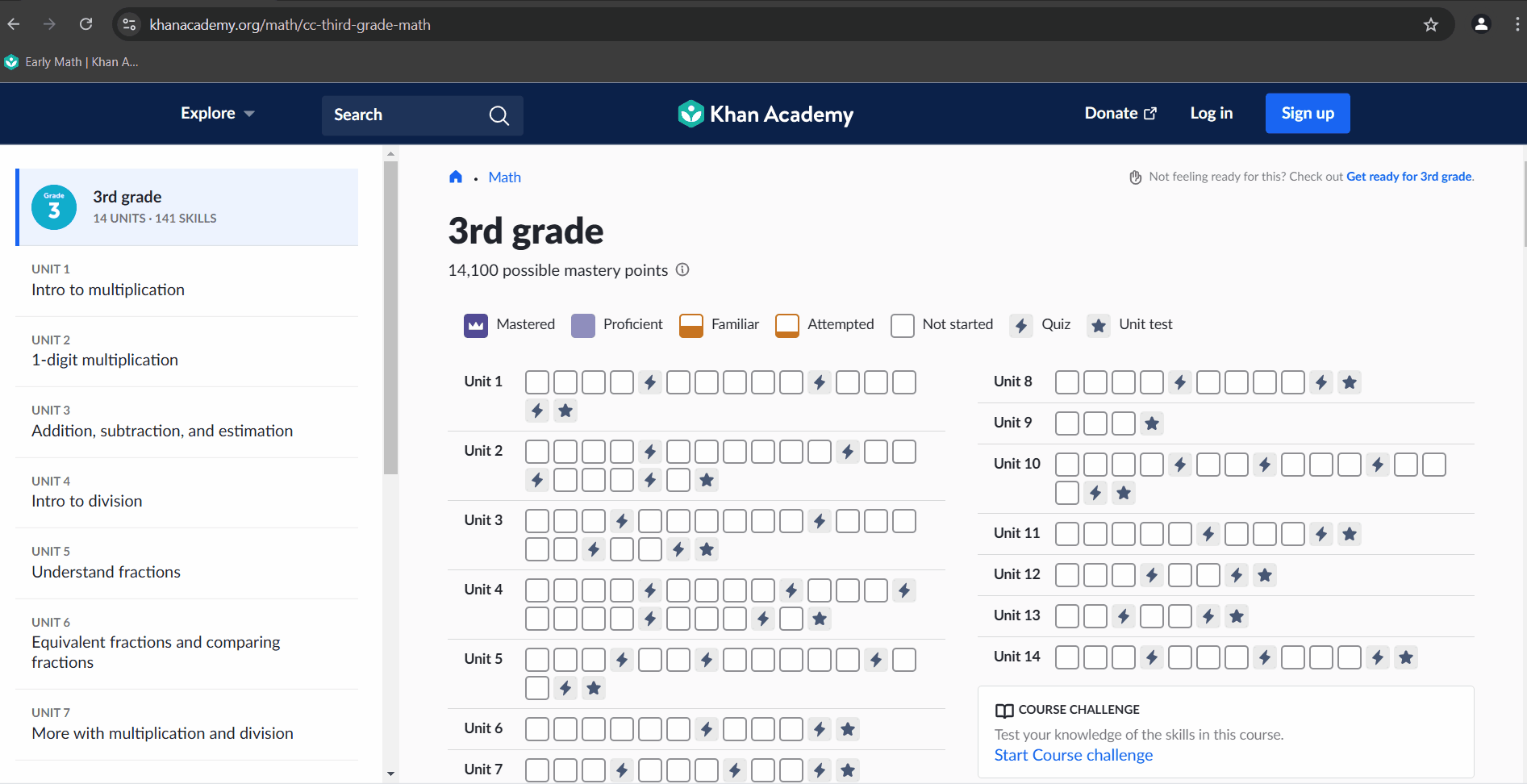Open the Grade 3 badge icon
This screenshot has height=784, width=1527.
click(x=54, y=207)
